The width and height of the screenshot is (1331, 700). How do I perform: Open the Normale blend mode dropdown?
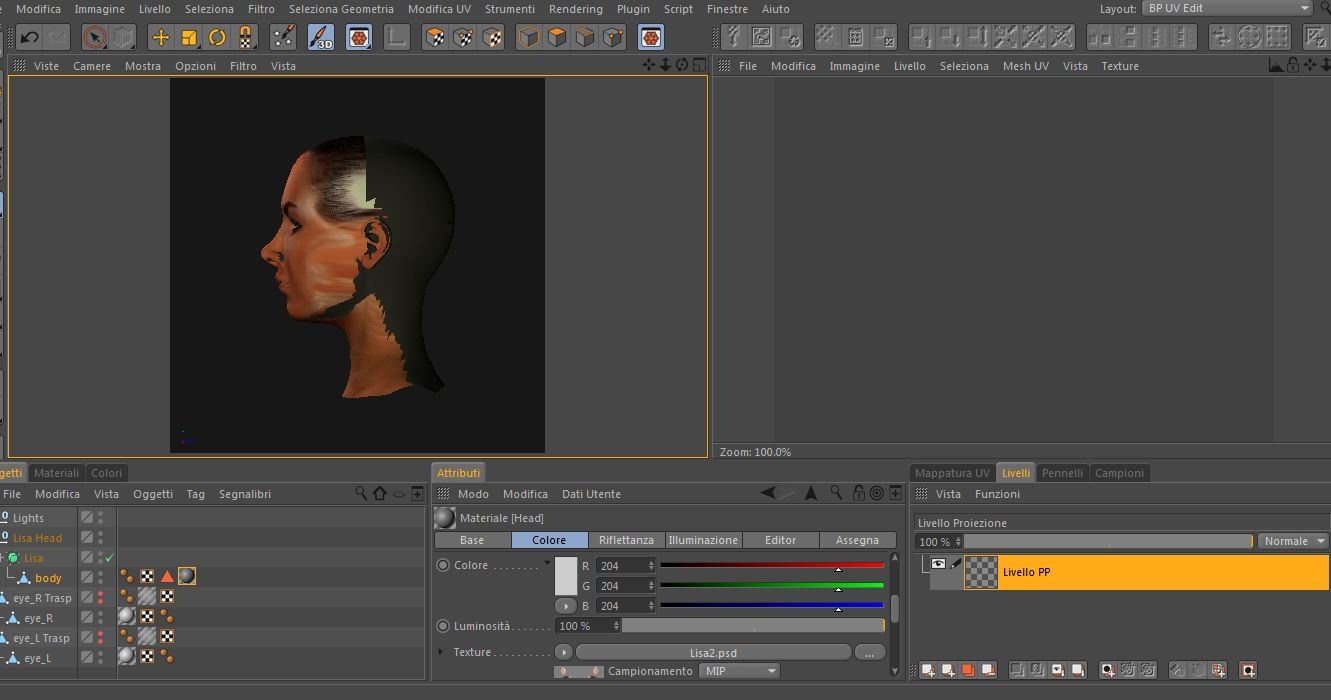point(1293,541)
